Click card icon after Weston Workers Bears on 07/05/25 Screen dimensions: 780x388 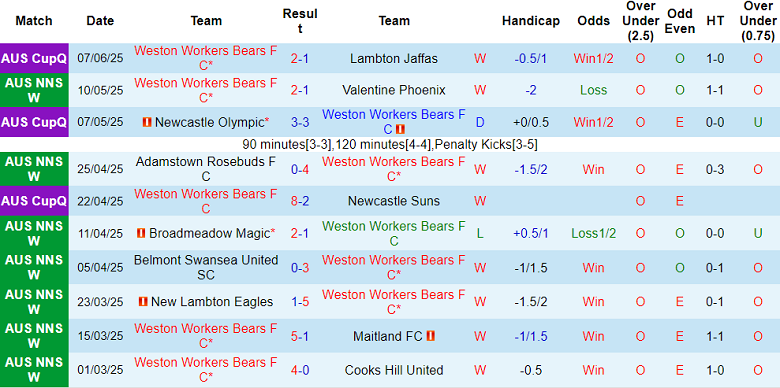click(x=400, y=129)
